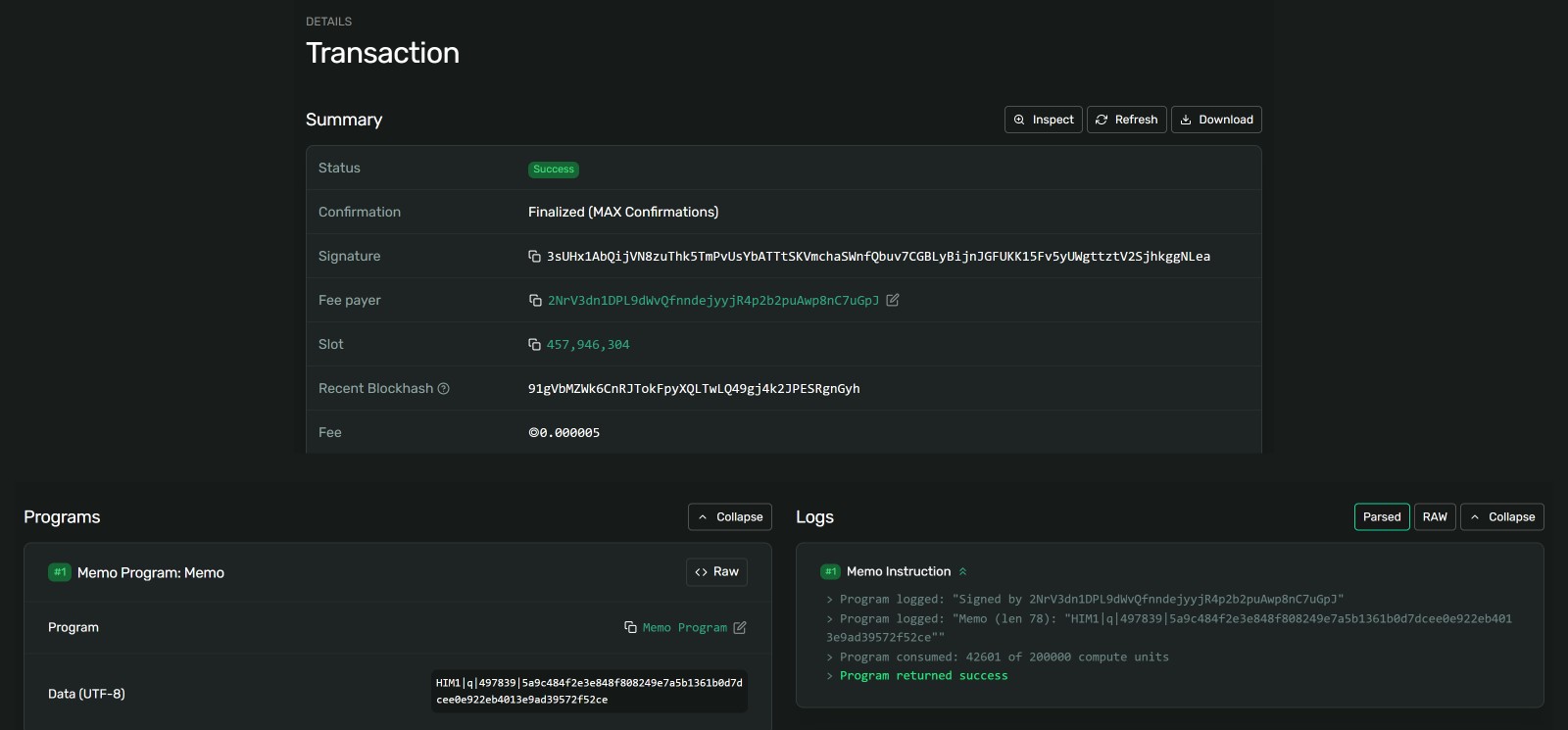Click the 'Signed by' log line
Image resolution: width=1568 pixels, height=730 pixels.
click(1092, 600)
